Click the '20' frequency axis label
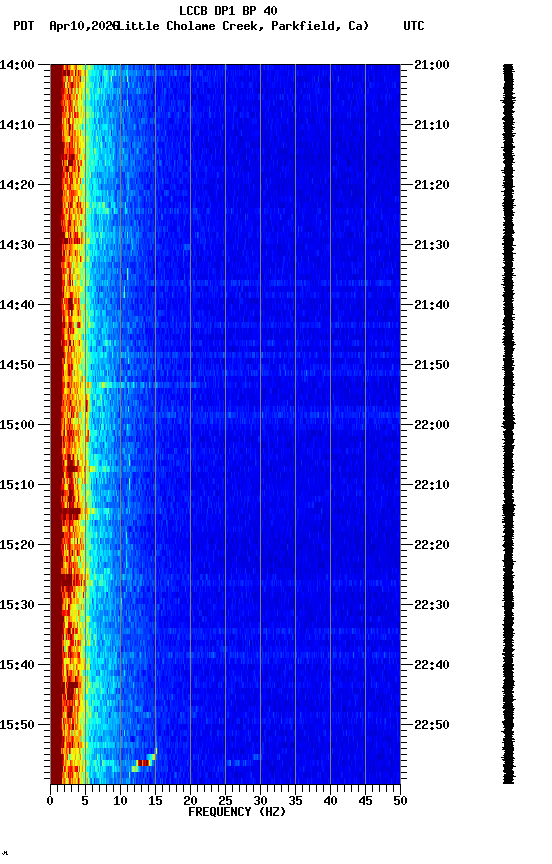552x864 pixels. click(x=190, y=801)
